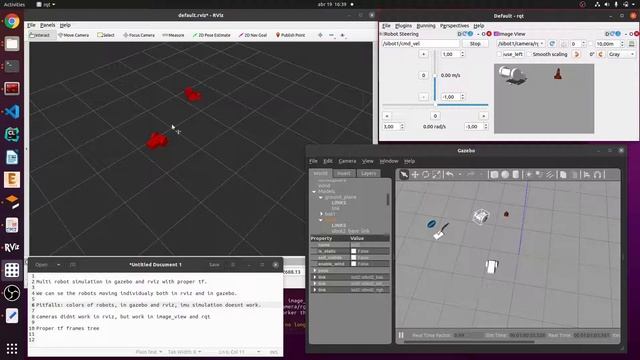This screenshot has height=360, width=640.
Task: Collapse the Models tree node in Gazebo
Action: coord(314,191)
